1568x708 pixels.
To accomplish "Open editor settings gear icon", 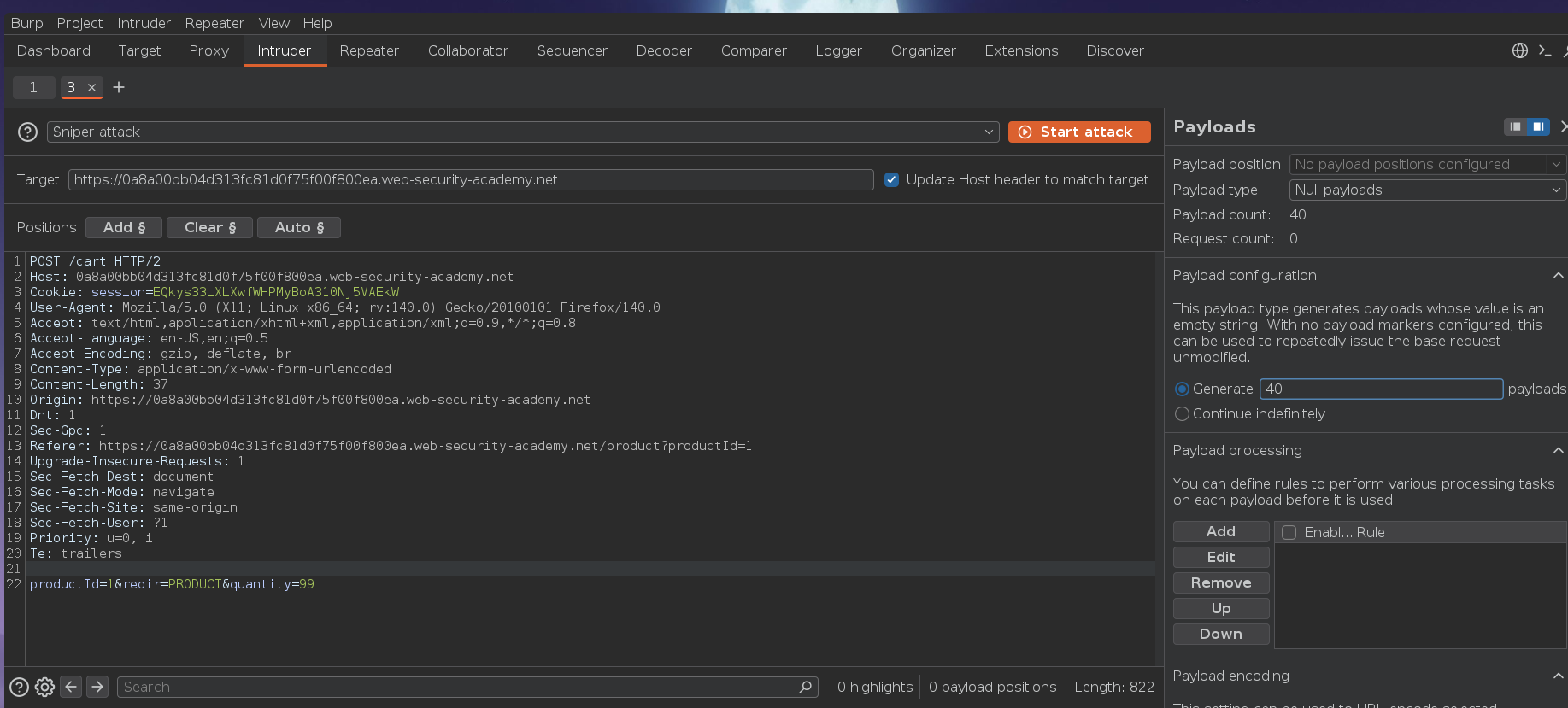I will point(45,687).
